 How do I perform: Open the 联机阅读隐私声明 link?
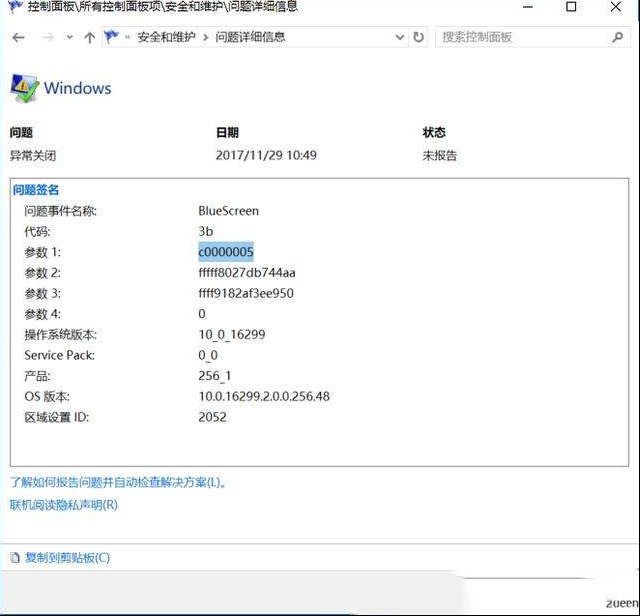(x=64, y=505)
